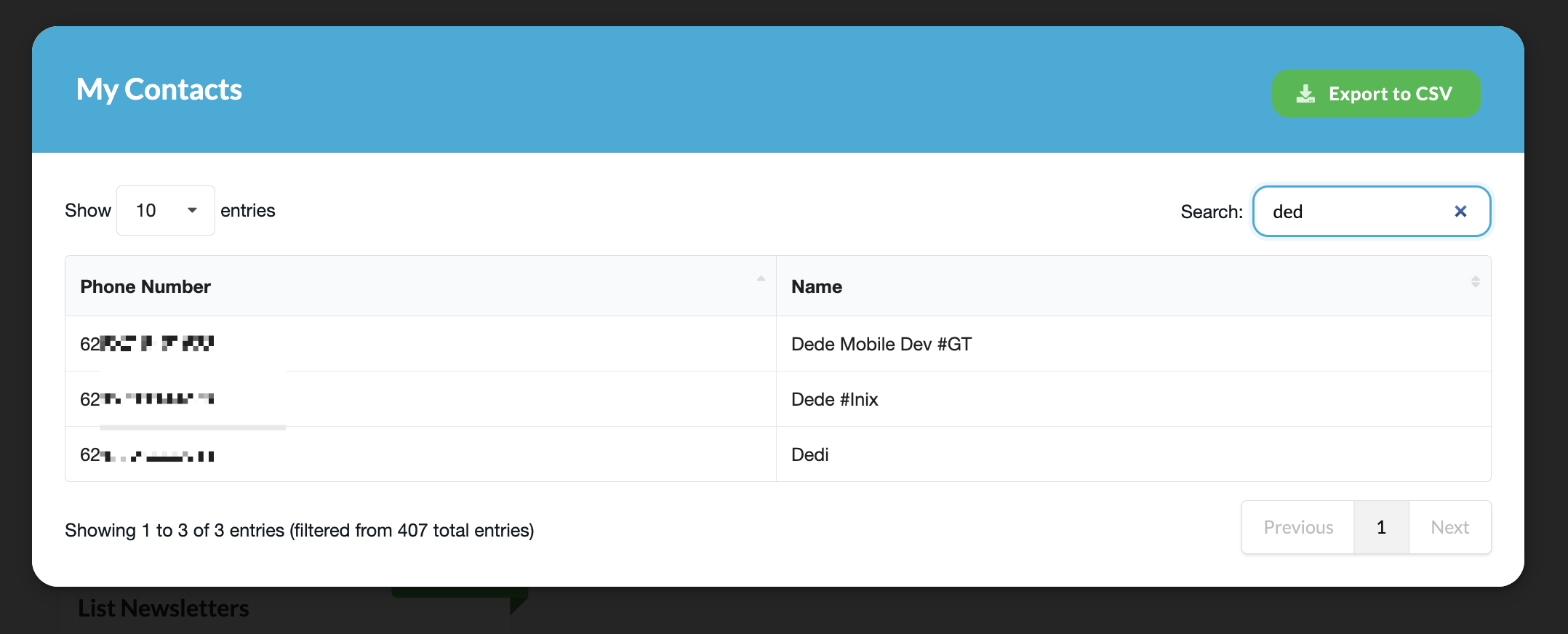Click the Search input containing 'ded'
Image resolution: width=1568 pixels, height=634 pixels.
(1353, 212)
